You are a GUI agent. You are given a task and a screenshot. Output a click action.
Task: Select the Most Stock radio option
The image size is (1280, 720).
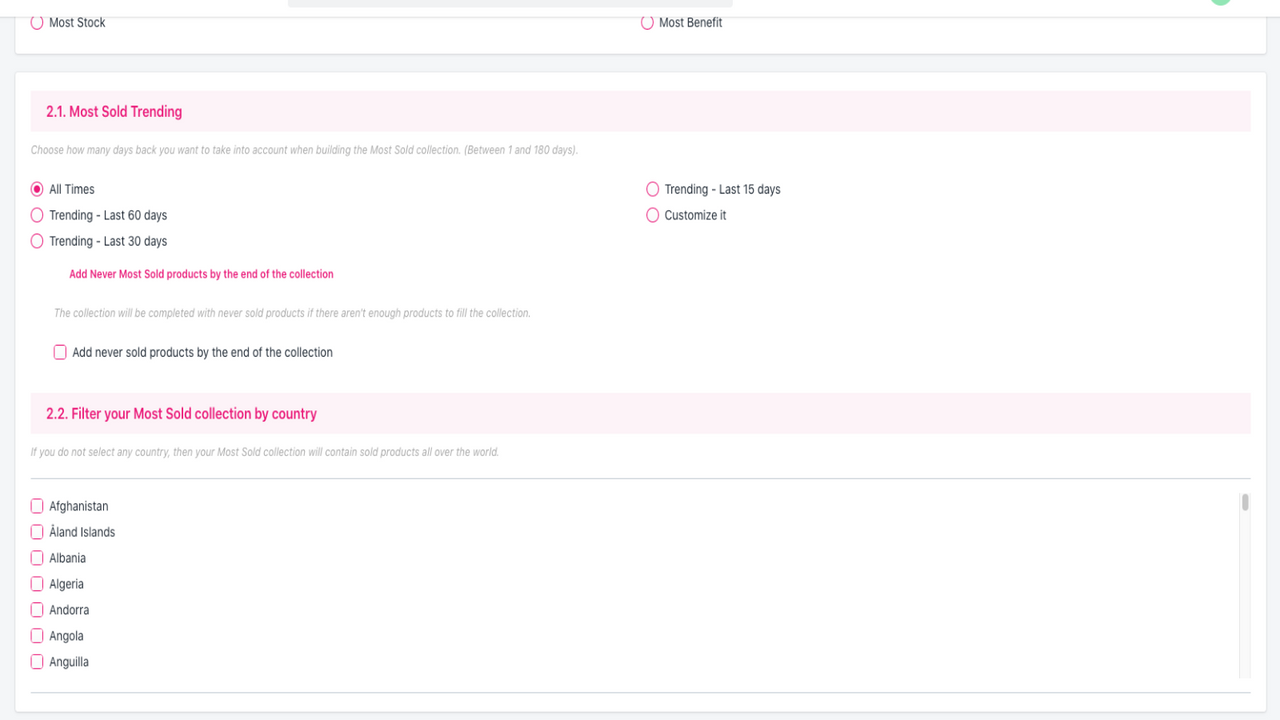coord(37,22)
